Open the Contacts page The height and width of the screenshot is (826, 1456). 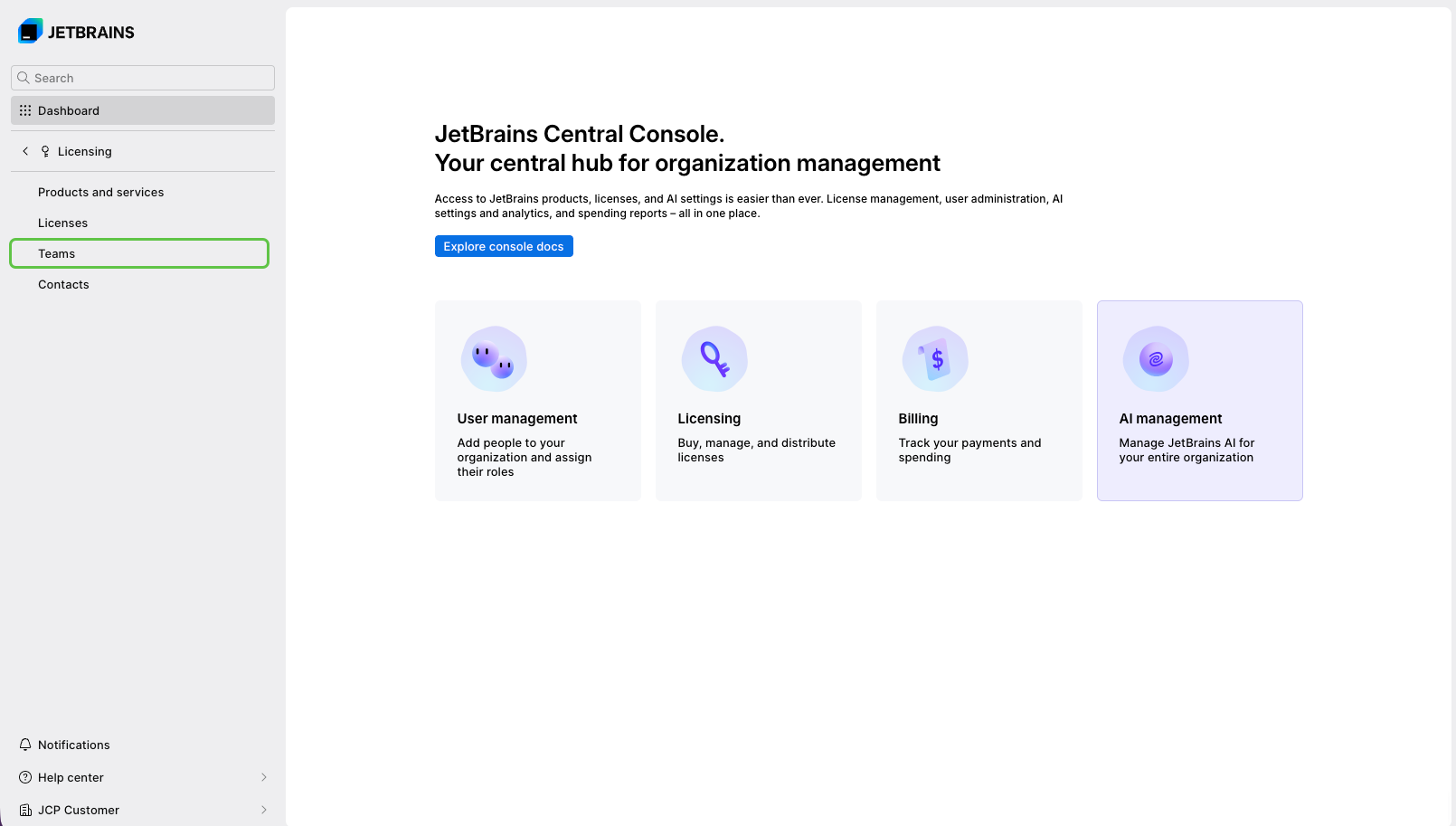[63, 284]
